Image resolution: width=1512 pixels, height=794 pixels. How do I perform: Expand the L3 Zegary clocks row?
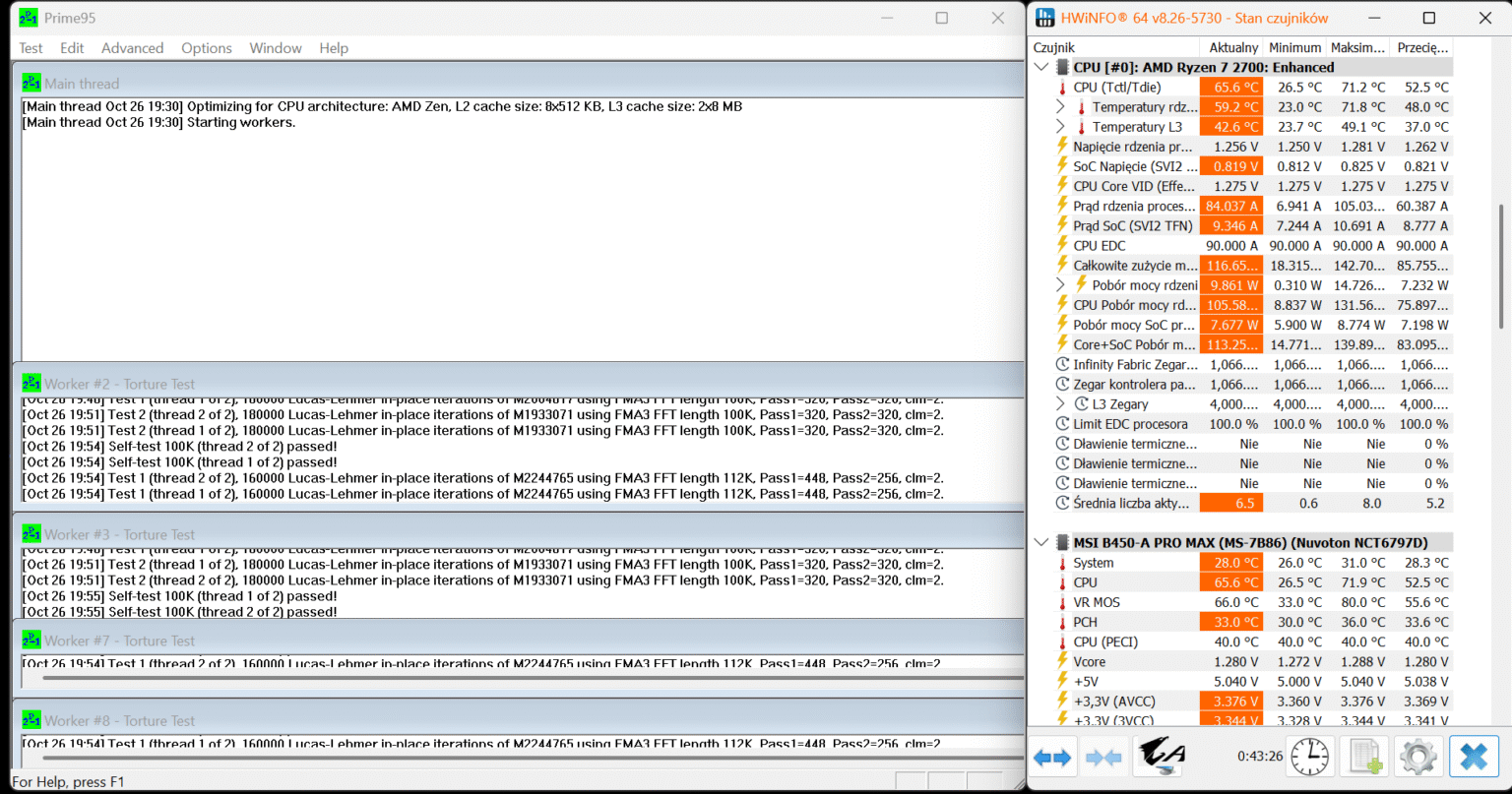pos(1060,404)
